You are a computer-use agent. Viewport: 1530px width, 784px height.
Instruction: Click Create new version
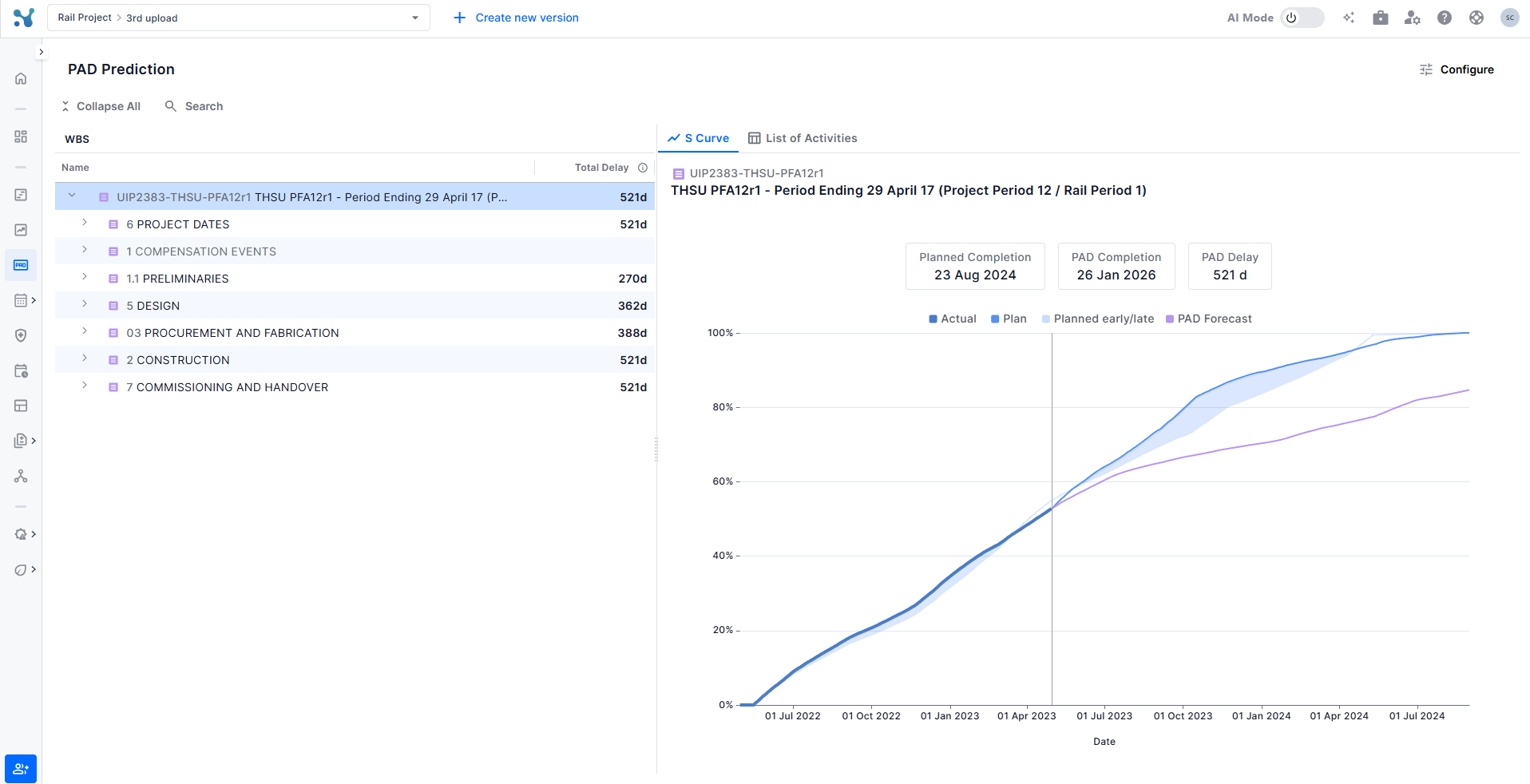pos(516,18)
